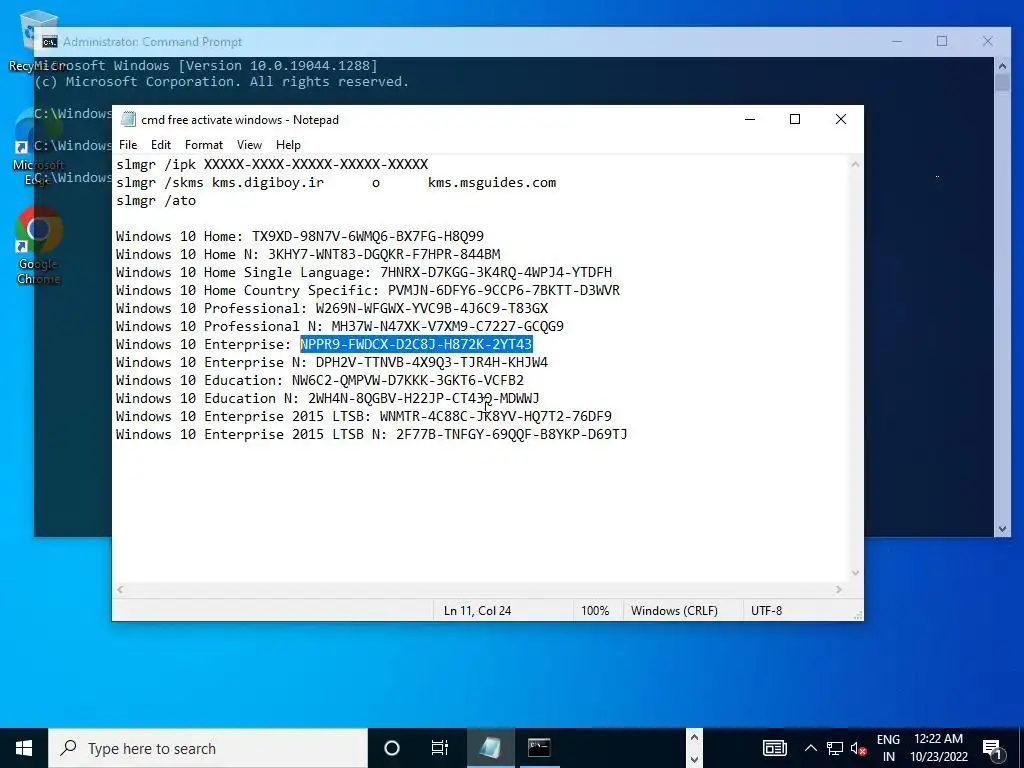Viewport: 1024px width, 768px height.
Task: Open Notepad Help menu
Action: point(288,145)
